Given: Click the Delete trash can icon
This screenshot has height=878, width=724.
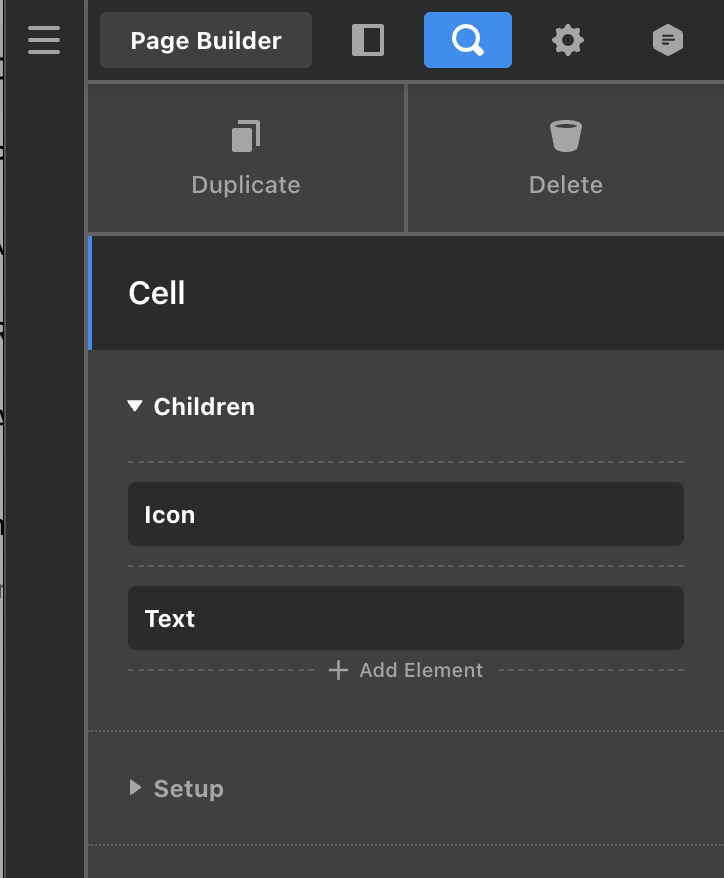Looking at the screenshot, I should click(x=566, y=136).
